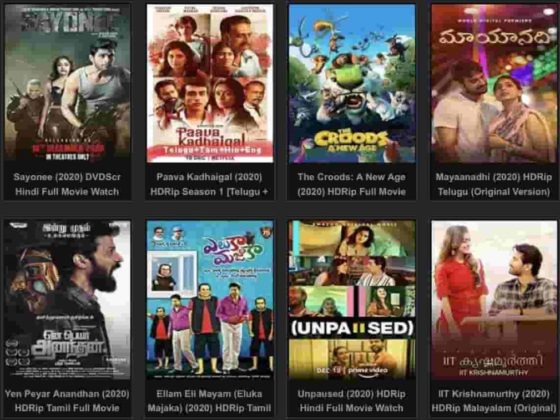
Task: Open the Paava Kadhaigal poster thumbnail
Action: (x=210, y=82)
